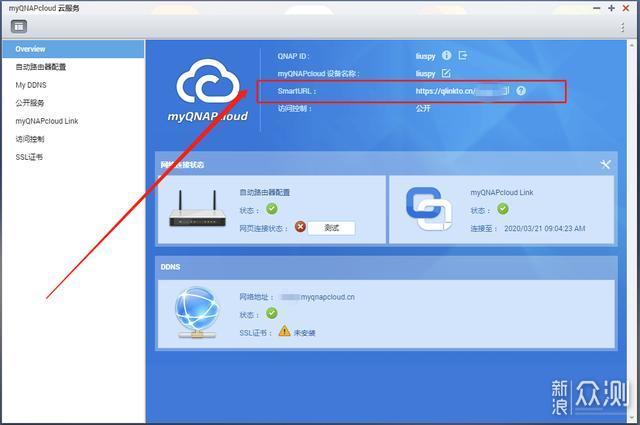Open the https://qlinkto.cn SmartURL link
Screen dimensions: 640x425
click(x=462, y=91)
